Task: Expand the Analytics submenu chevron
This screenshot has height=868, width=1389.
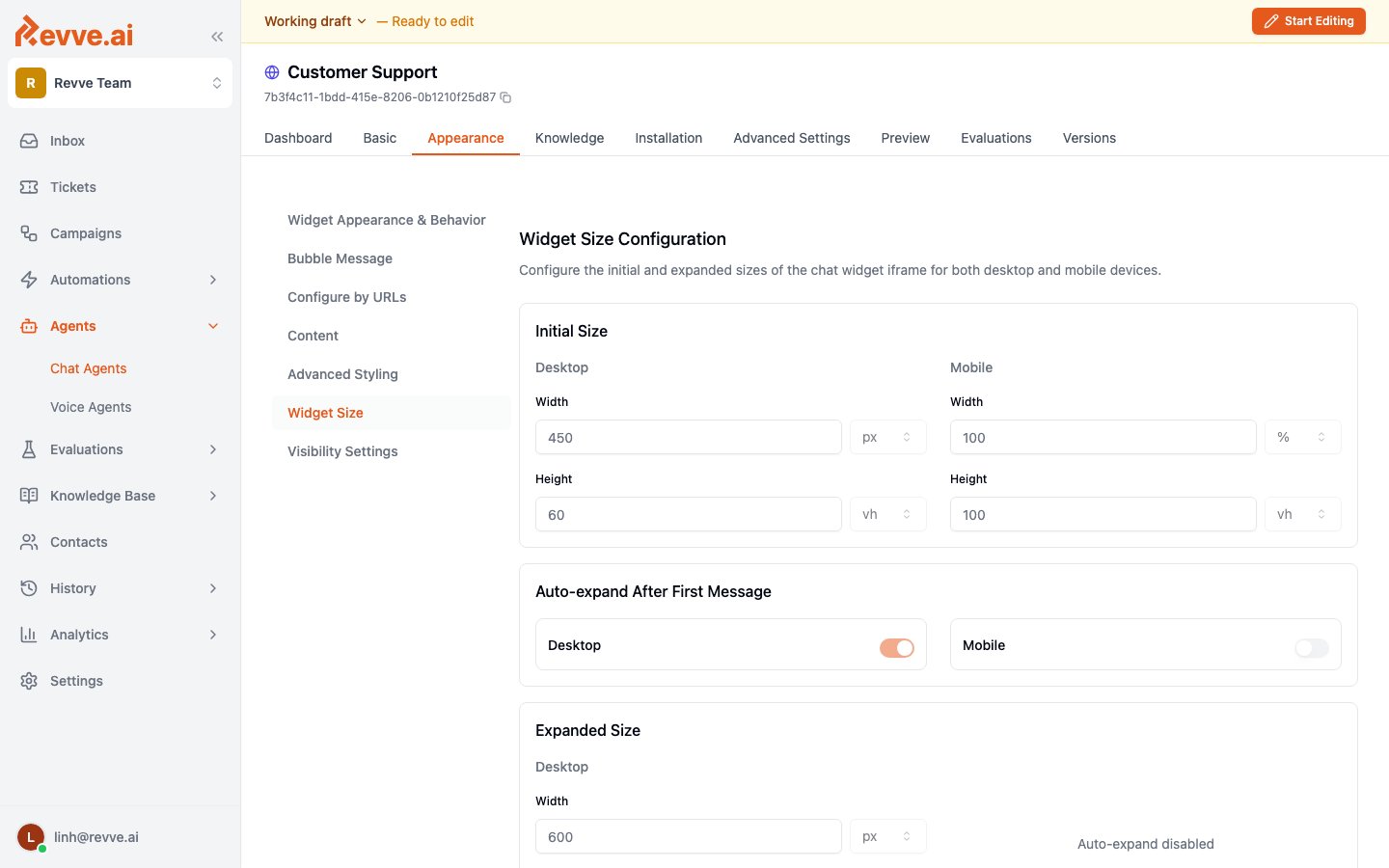Action: 213,635
